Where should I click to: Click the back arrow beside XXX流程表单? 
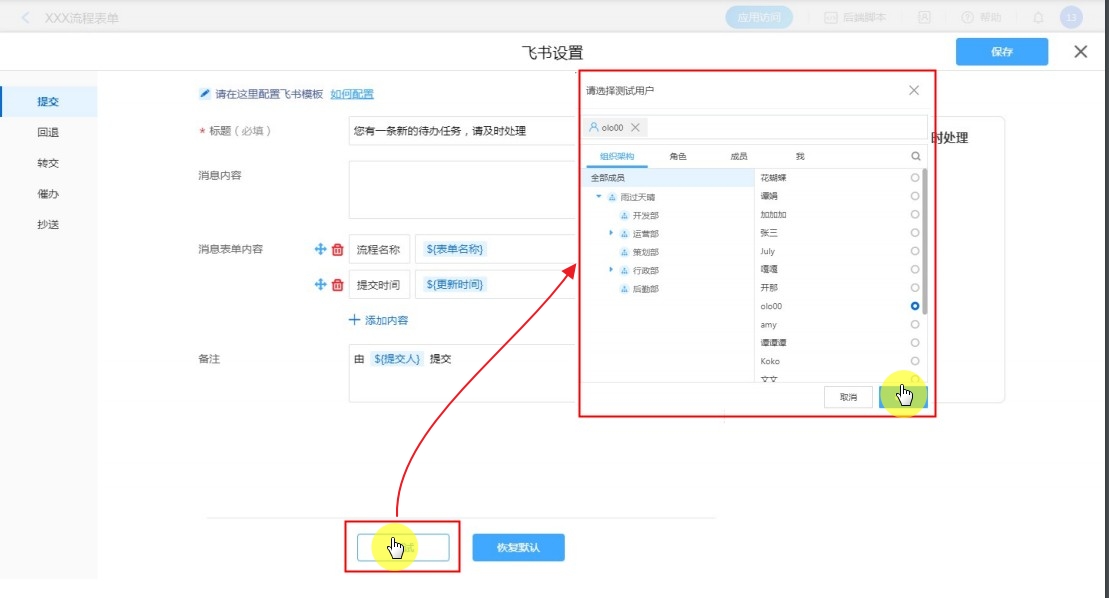click(25, 18)
